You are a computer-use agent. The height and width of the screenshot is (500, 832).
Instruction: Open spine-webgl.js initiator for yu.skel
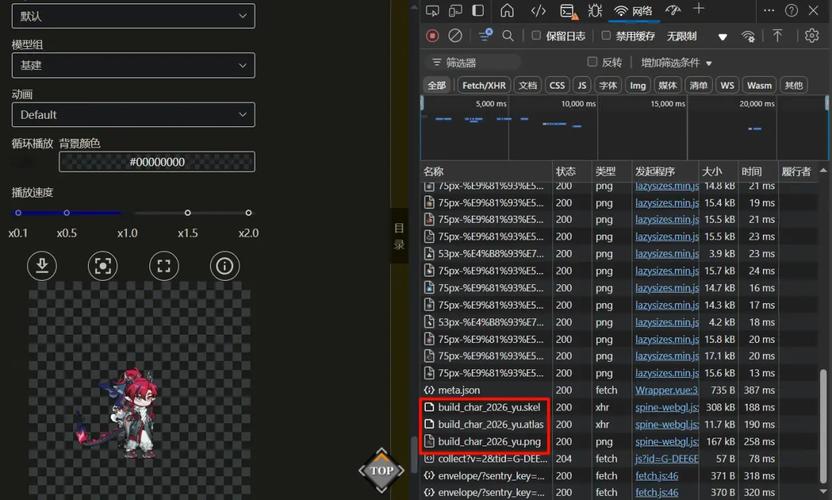coord(666,407)
